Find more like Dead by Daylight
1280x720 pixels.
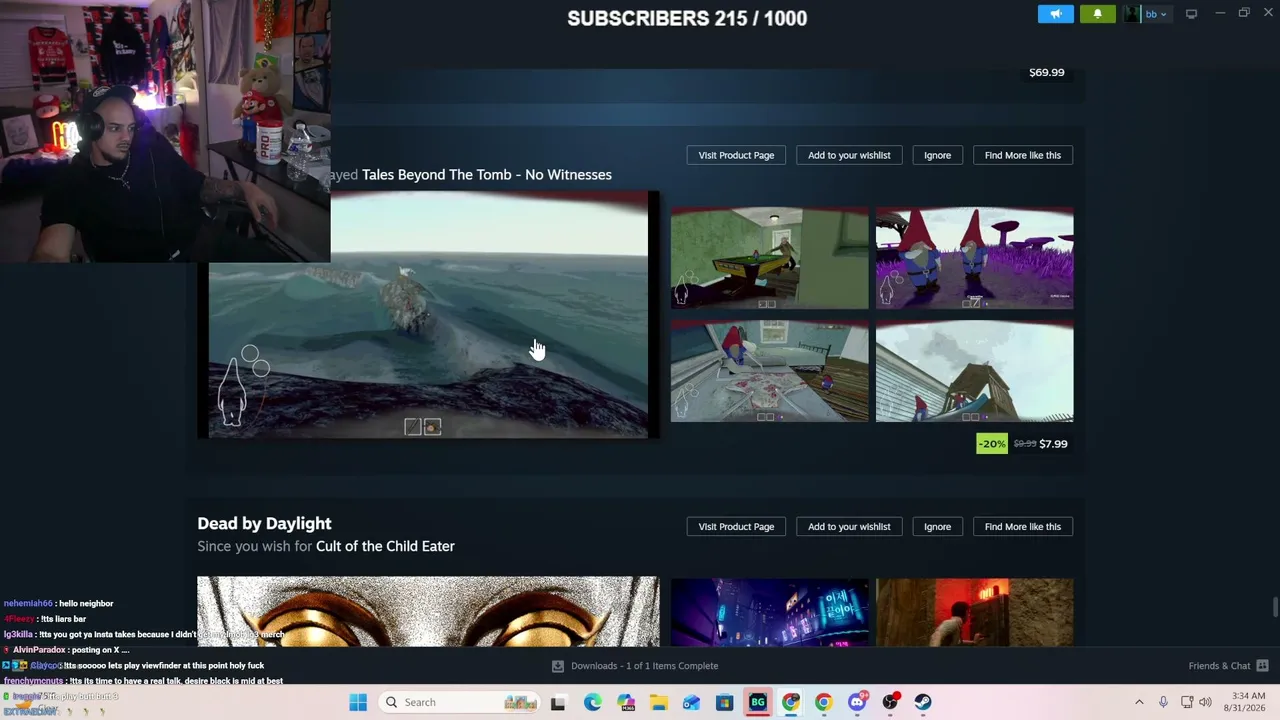pos(1022,526)
